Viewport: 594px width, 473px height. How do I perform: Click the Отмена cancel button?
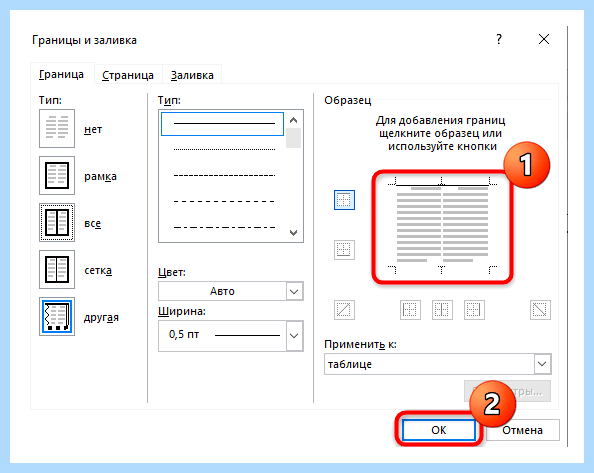coord(522,430)
